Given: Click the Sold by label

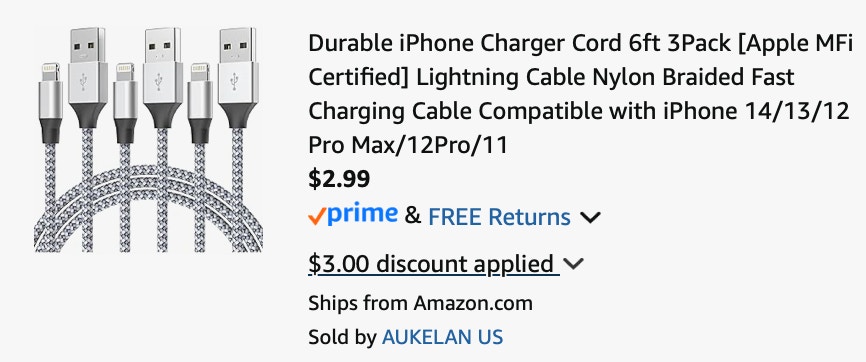Looking at the screenshot, I should (x=342, y=337).
